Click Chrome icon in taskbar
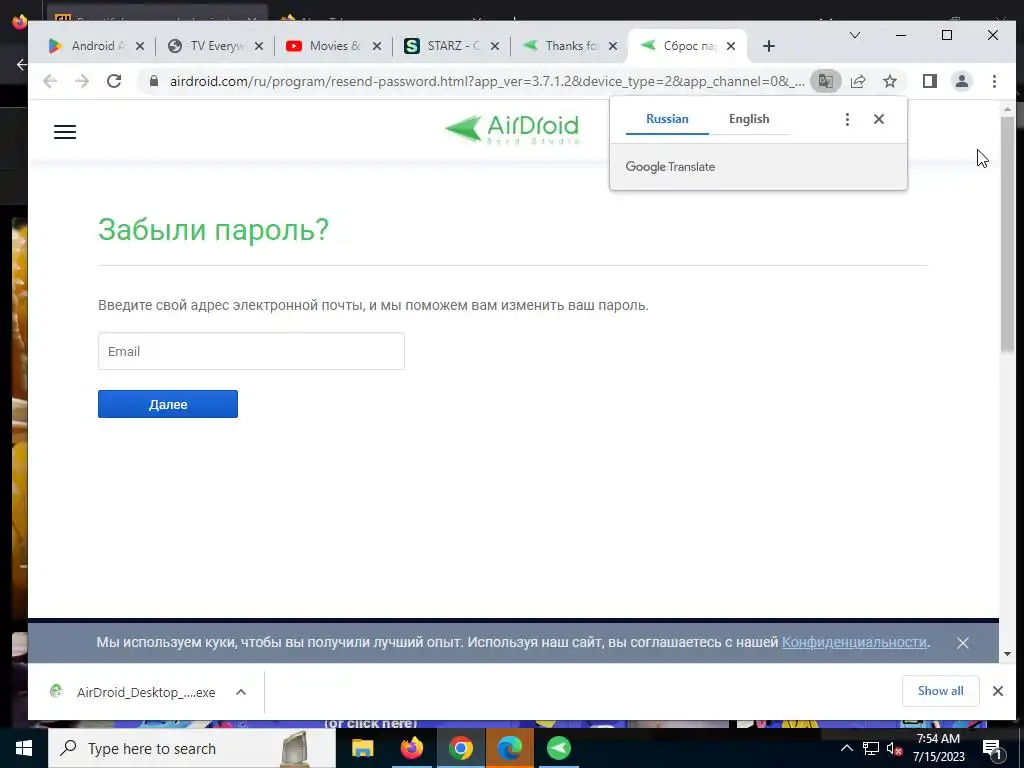Image resolution: width=1024 pixels, height=768 pixels. (460, 748)
